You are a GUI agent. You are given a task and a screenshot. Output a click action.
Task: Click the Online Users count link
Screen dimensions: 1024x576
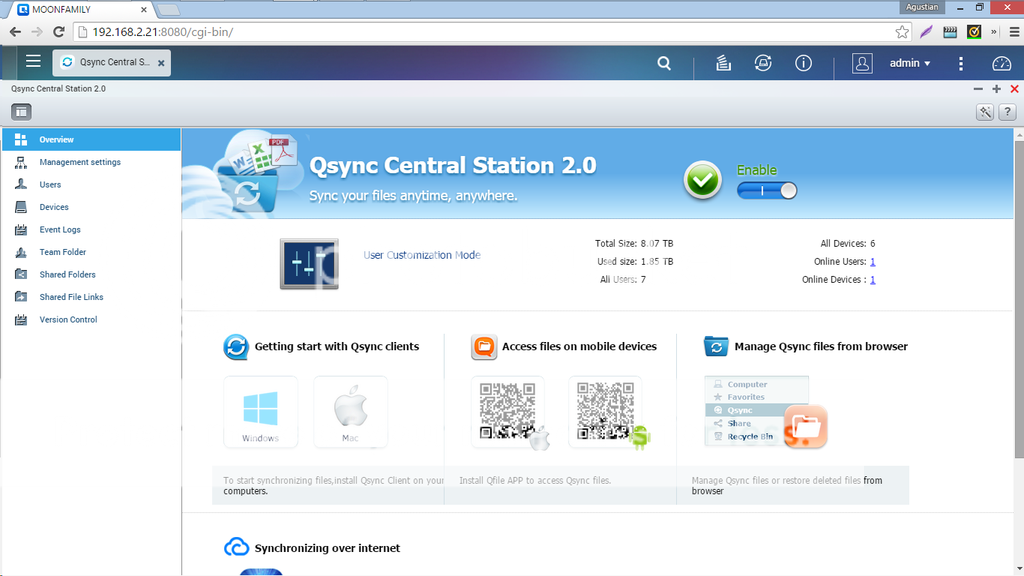coord(872,262)
